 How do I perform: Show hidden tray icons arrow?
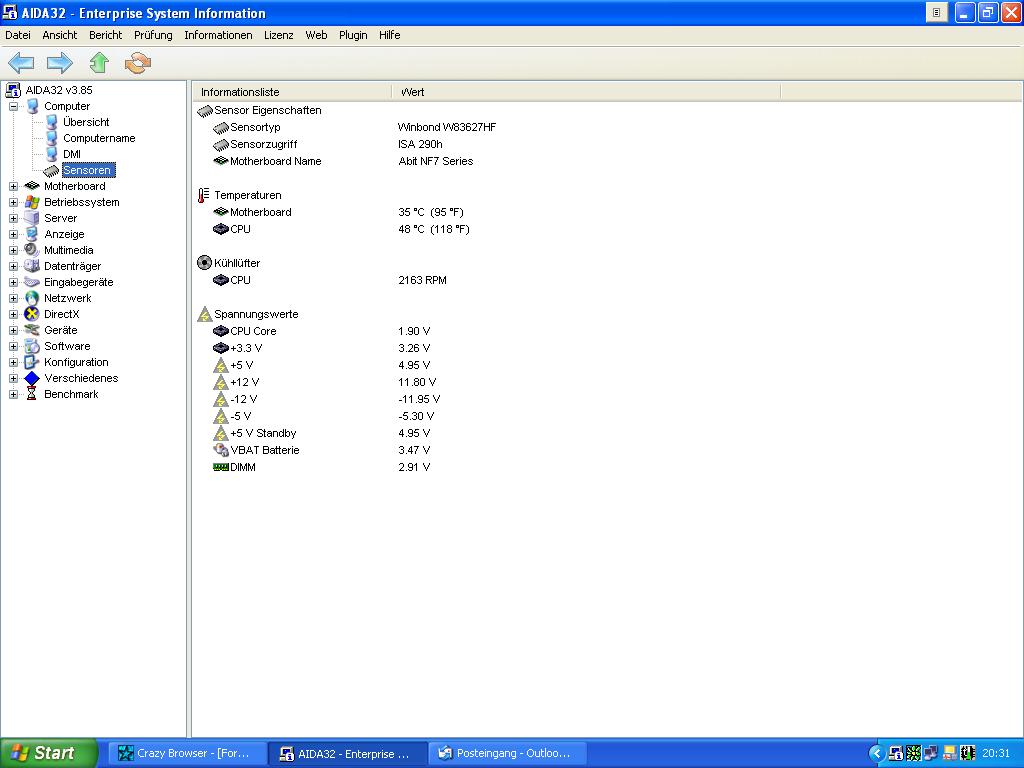tap(876, 754)
